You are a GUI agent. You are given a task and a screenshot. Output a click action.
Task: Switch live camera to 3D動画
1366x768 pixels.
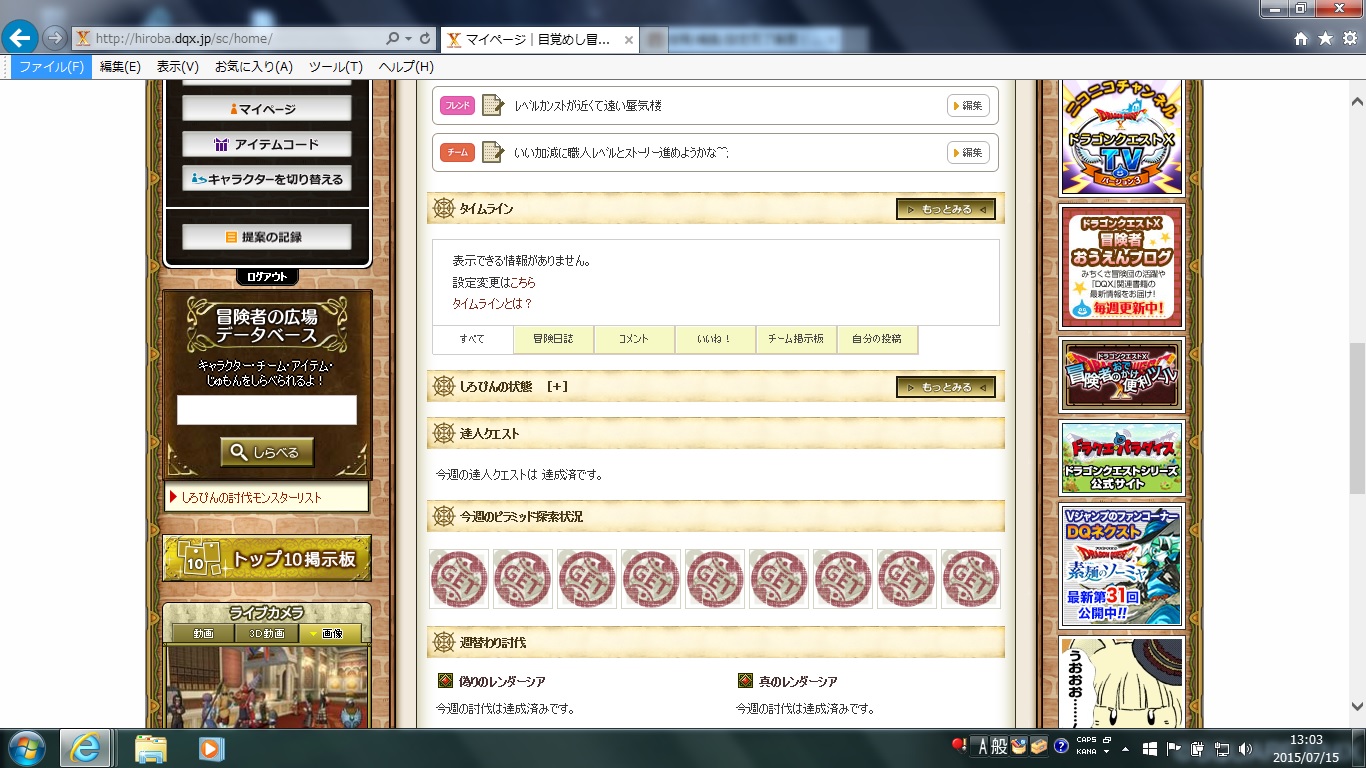[267, 634]
